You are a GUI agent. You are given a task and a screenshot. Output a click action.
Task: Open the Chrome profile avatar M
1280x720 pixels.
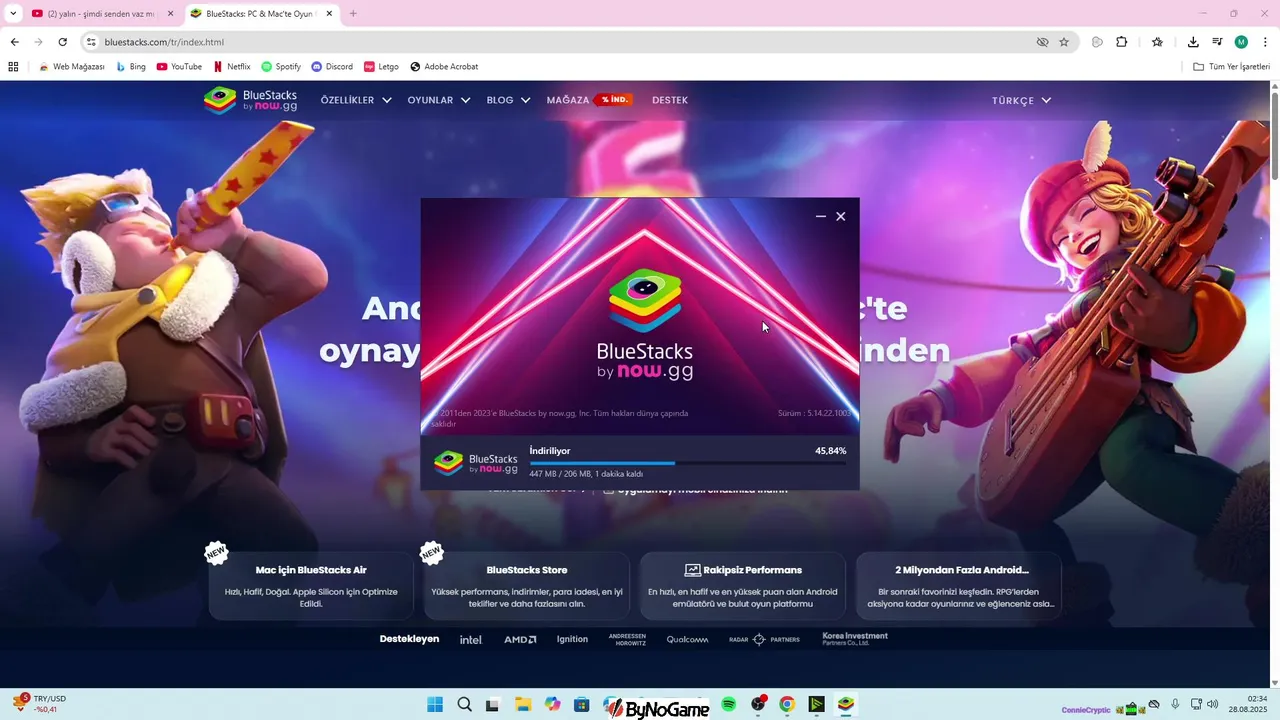pyautogui.click(x=1241, y=42)
